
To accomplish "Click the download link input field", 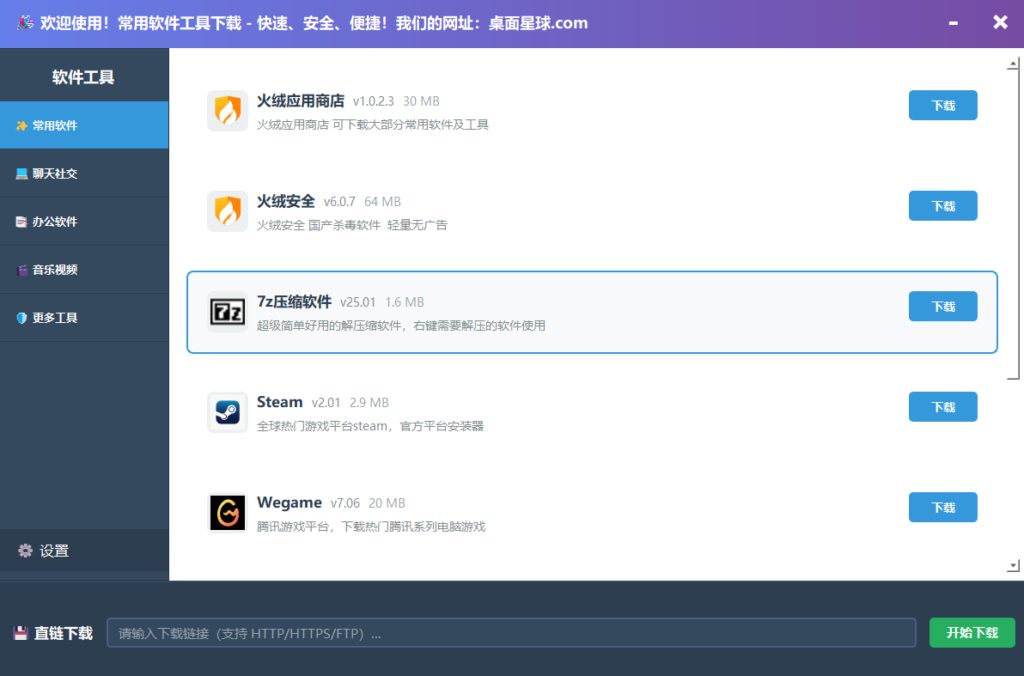I will pos(512,632).
